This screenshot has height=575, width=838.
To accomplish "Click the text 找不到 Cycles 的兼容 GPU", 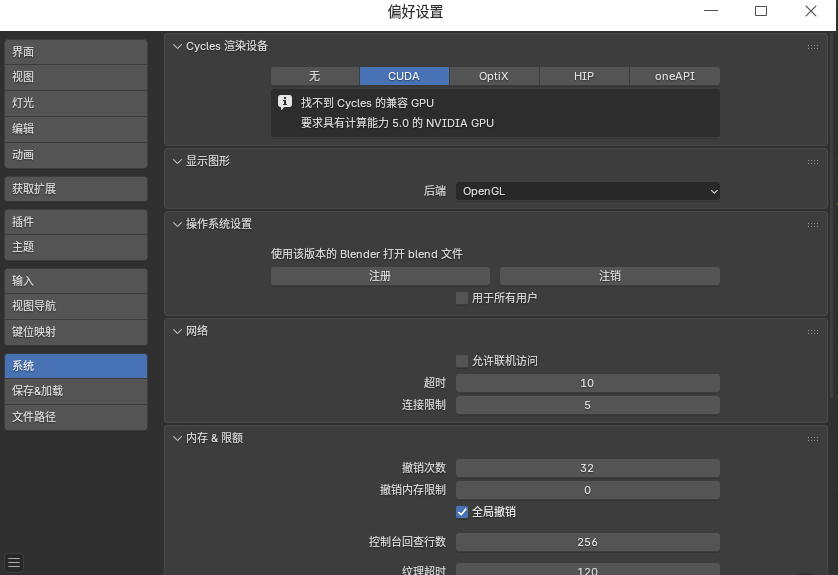I will (367, 103).
